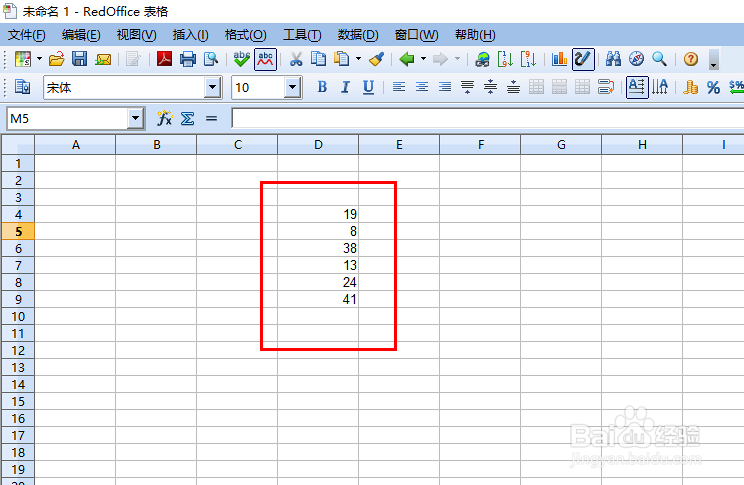
Task: Align text left
Action: [x=399, y=87]
